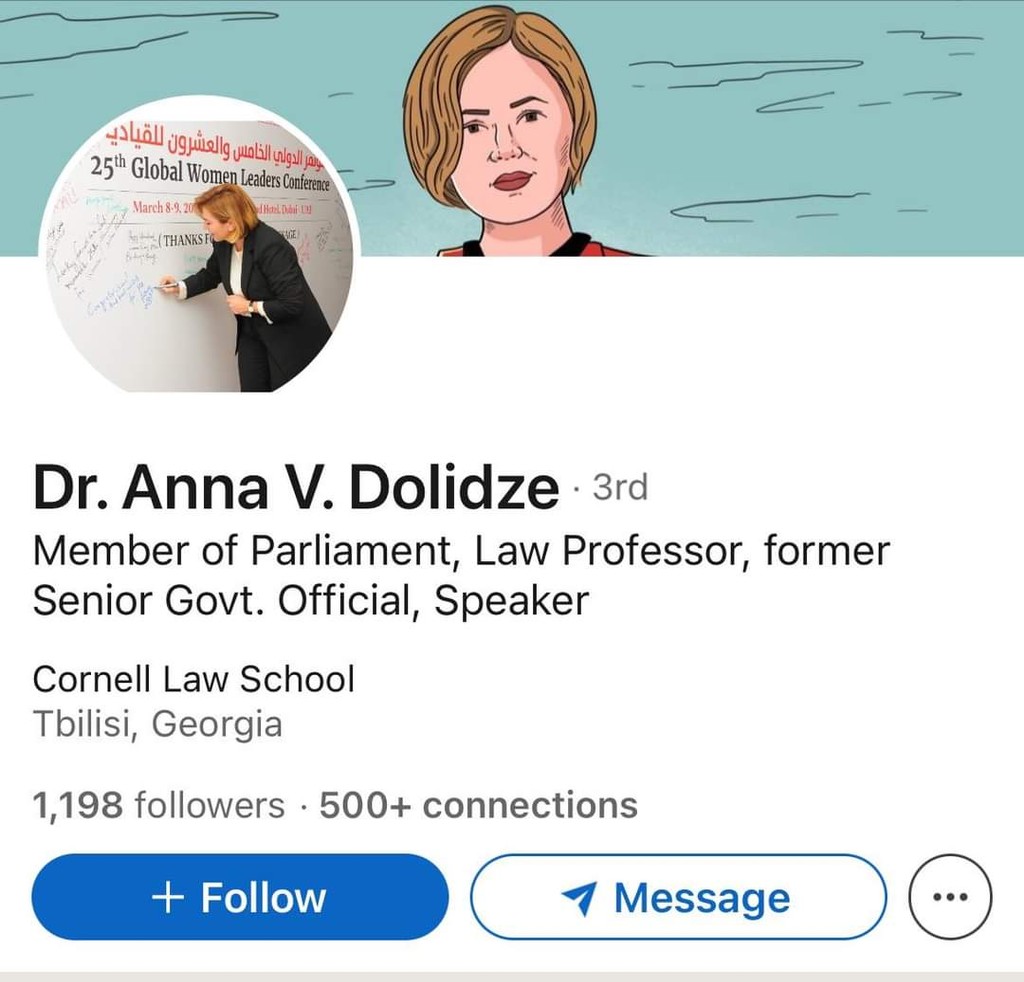The width and height of the screenshot is (1024, 982).
Task: Click the Member of Parliament headline line
Action: (x=461, y=551)
